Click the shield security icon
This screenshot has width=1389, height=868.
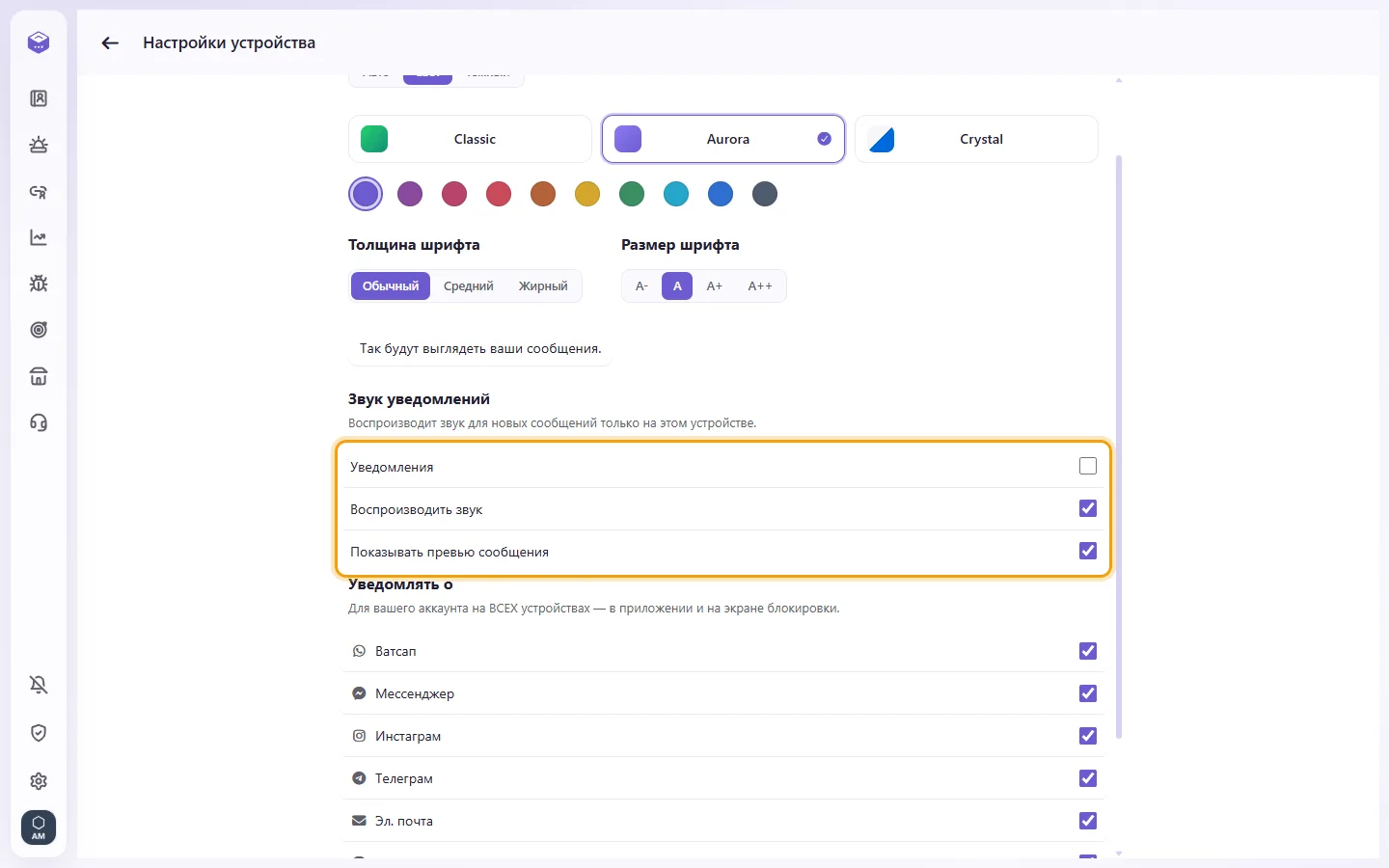click(x=39, y=733)
